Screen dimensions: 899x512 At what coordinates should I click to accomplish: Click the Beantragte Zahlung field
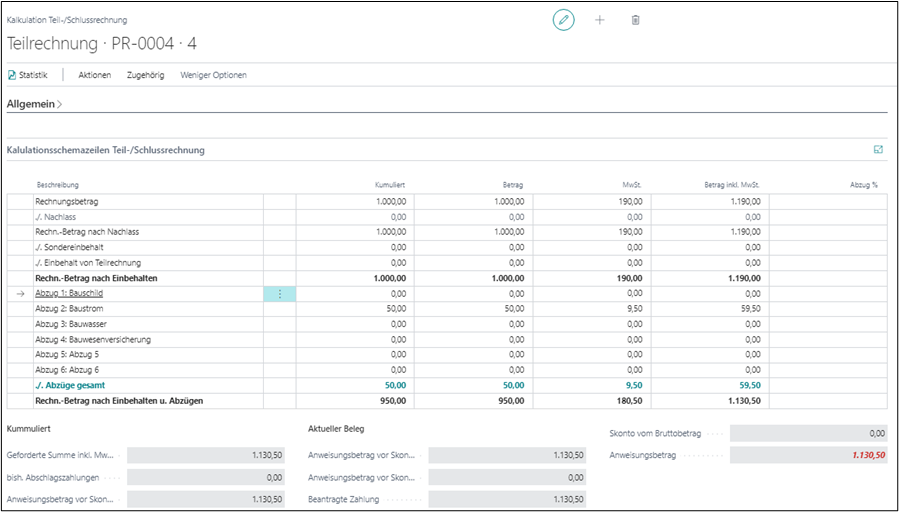(506, 499)
